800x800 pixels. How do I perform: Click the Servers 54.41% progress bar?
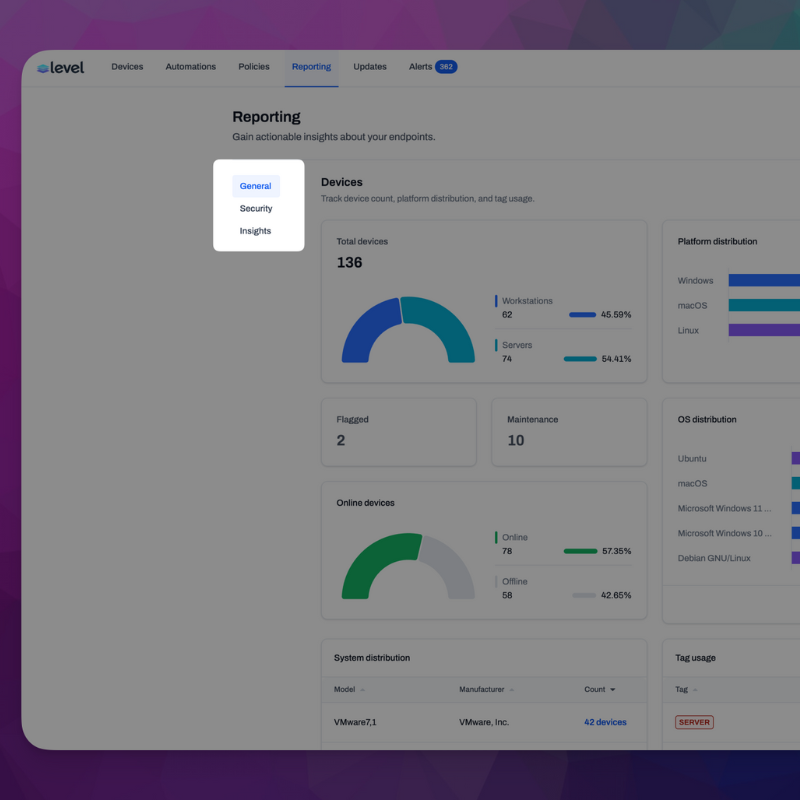tap(580, 359)
